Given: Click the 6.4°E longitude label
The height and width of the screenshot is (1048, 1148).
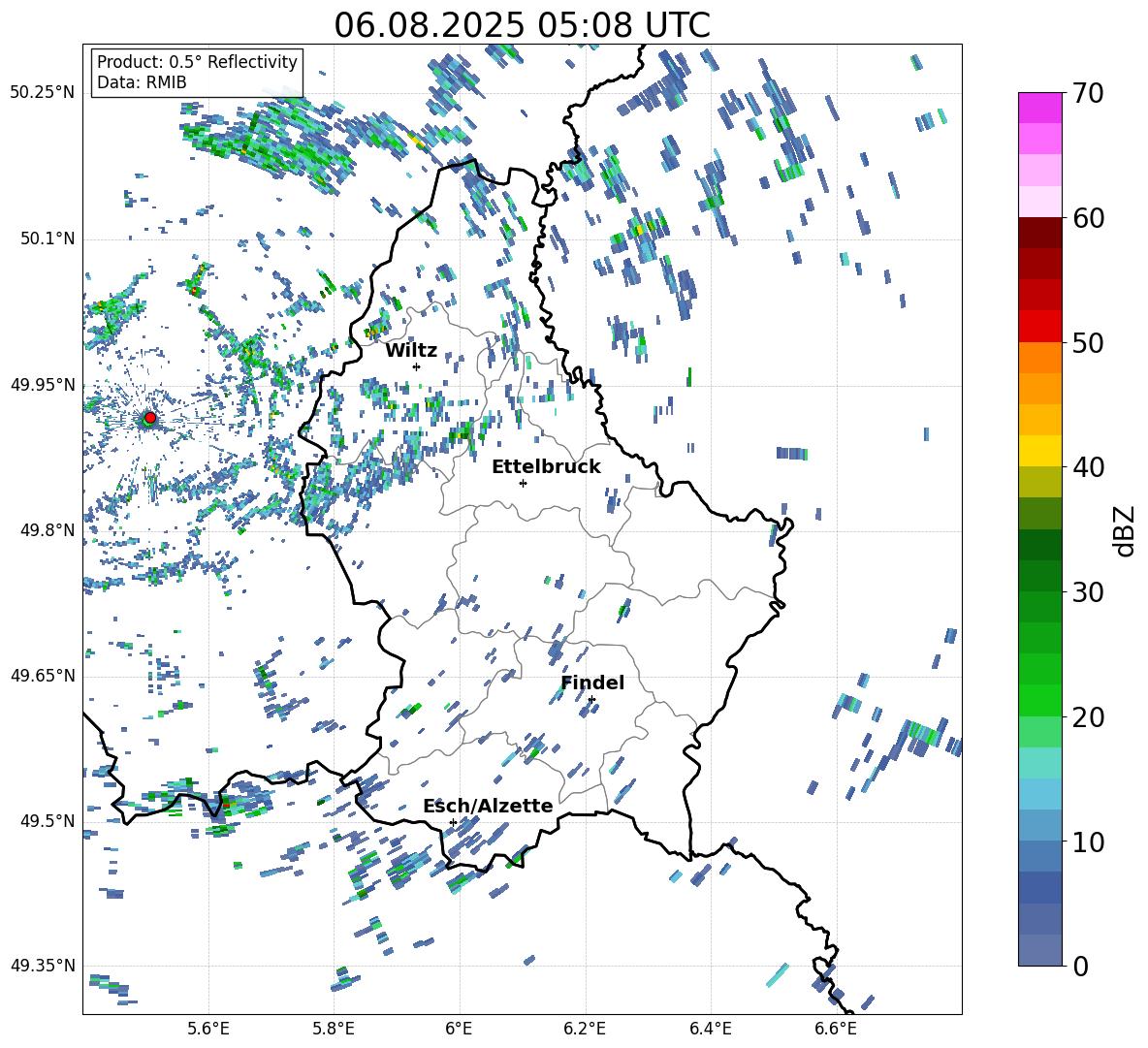Looking at the screenshot, I should (710, 1029).
